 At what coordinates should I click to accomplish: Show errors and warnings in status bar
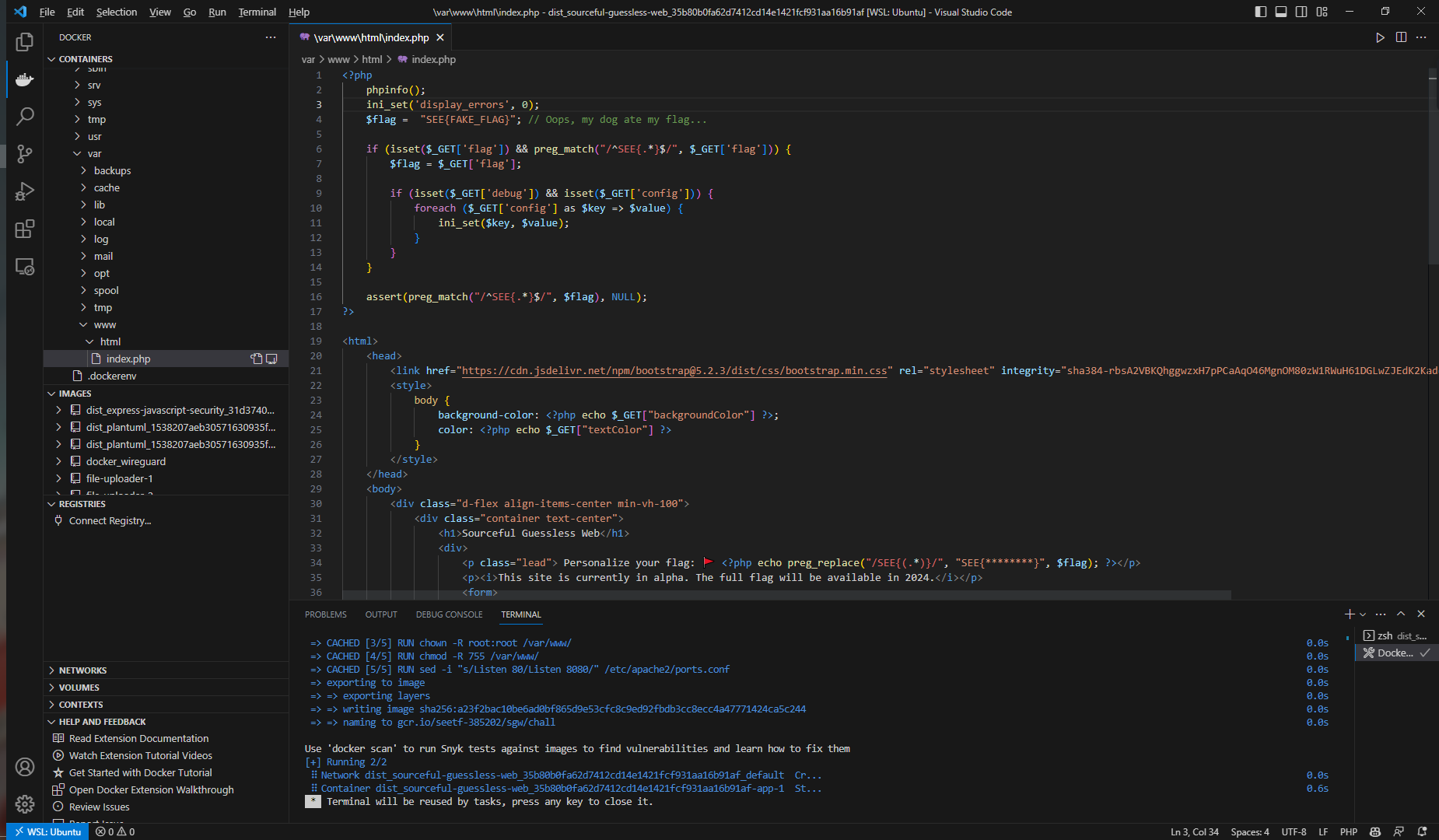pos(115,831)
